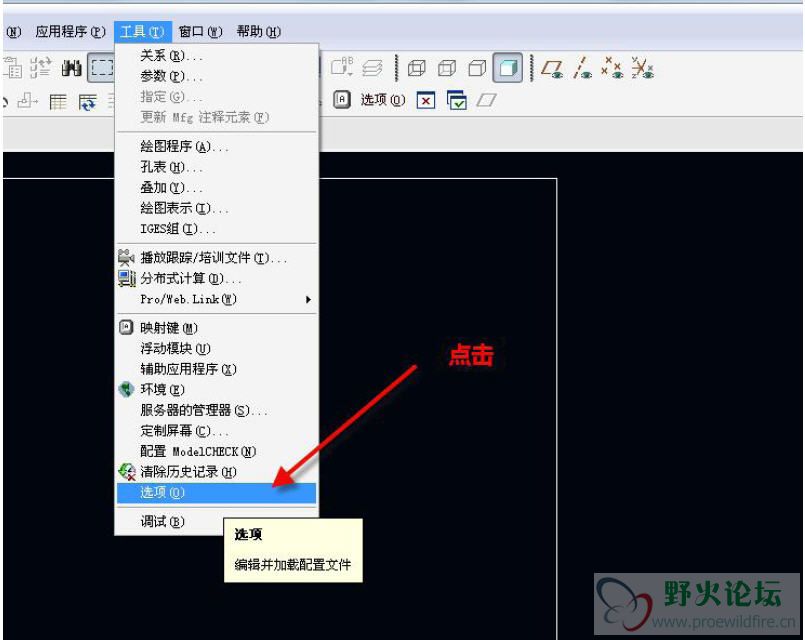Open 映射键 mapkeys menu entry
The image size is (805, 640).
coord(169,328)
